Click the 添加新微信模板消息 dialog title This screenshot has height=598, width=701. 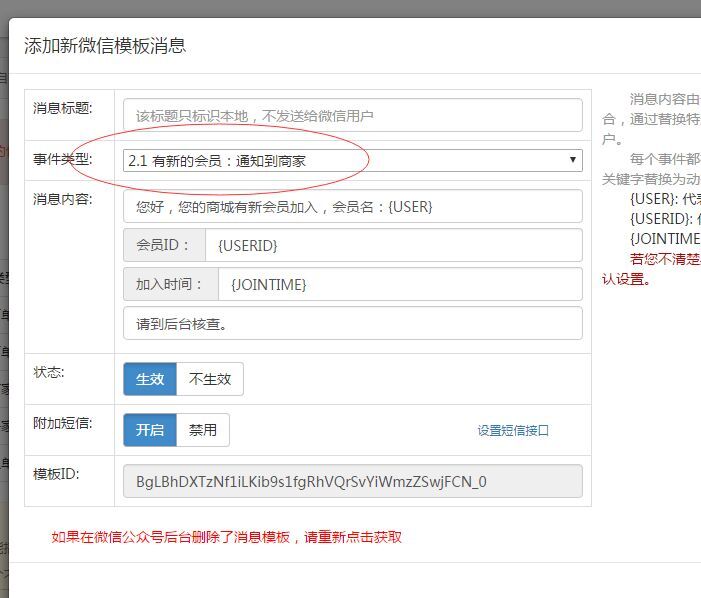point(105,46)
